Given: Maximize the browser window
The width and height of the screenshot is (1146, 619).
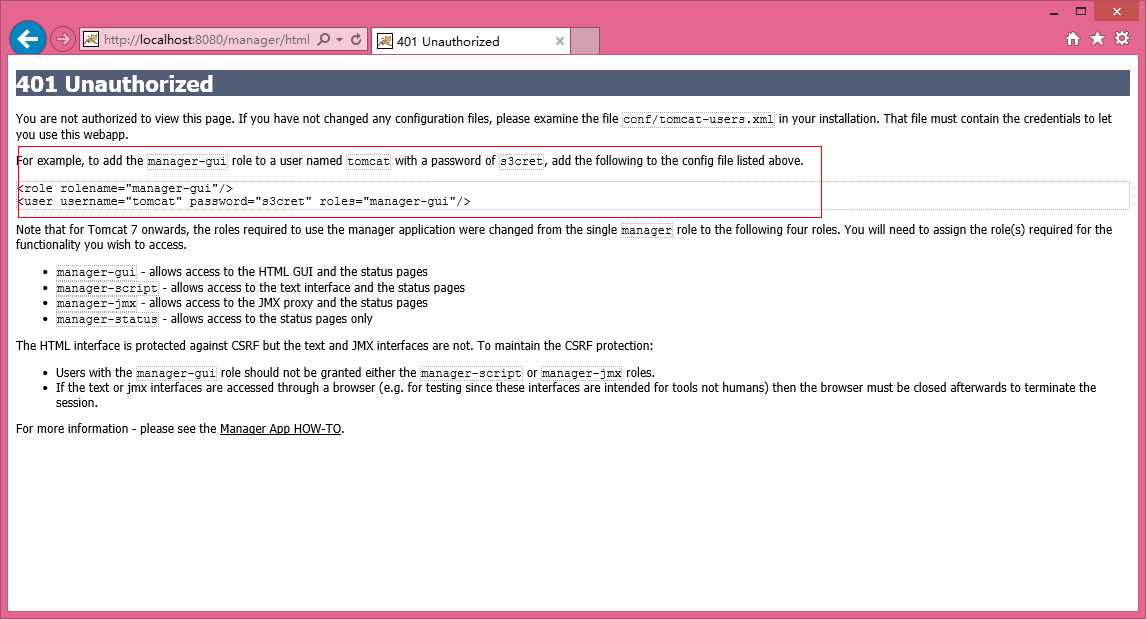Looking at the screenshot, I should [1081, 11].
